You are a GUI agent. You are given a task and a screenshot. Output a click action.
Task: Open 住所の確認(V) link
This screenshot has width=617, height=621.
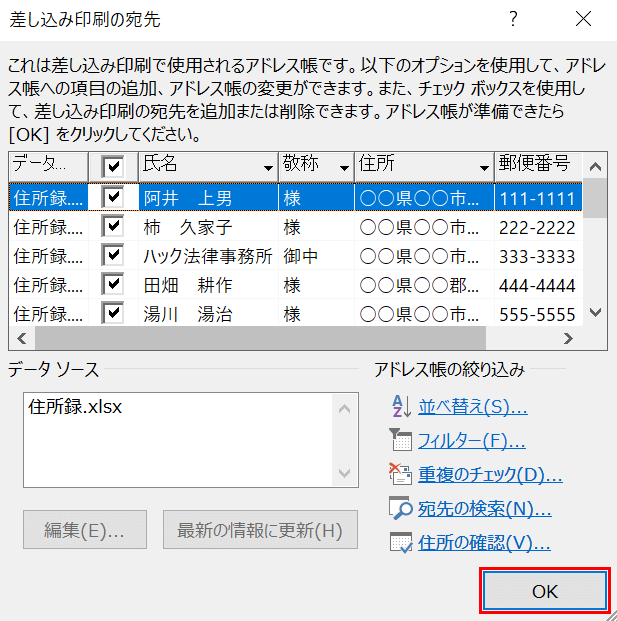click(x=484, y=543)
